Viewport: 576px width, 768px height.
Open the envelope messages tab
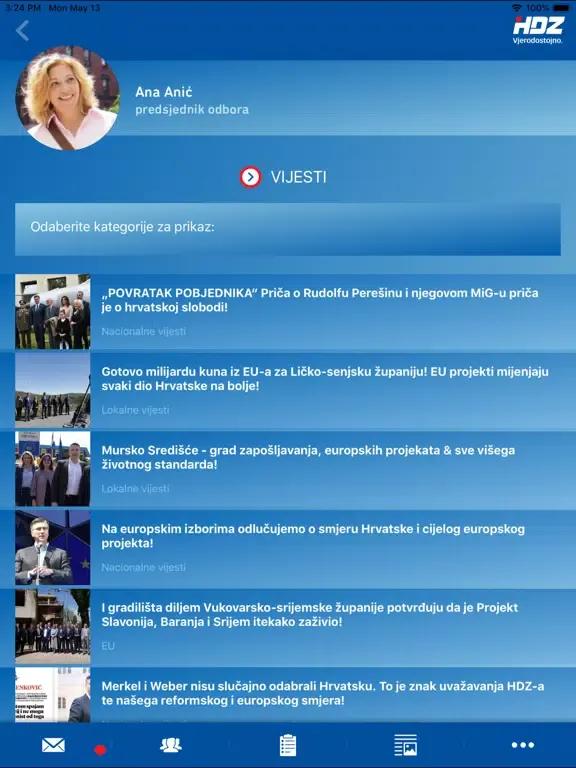53,745
